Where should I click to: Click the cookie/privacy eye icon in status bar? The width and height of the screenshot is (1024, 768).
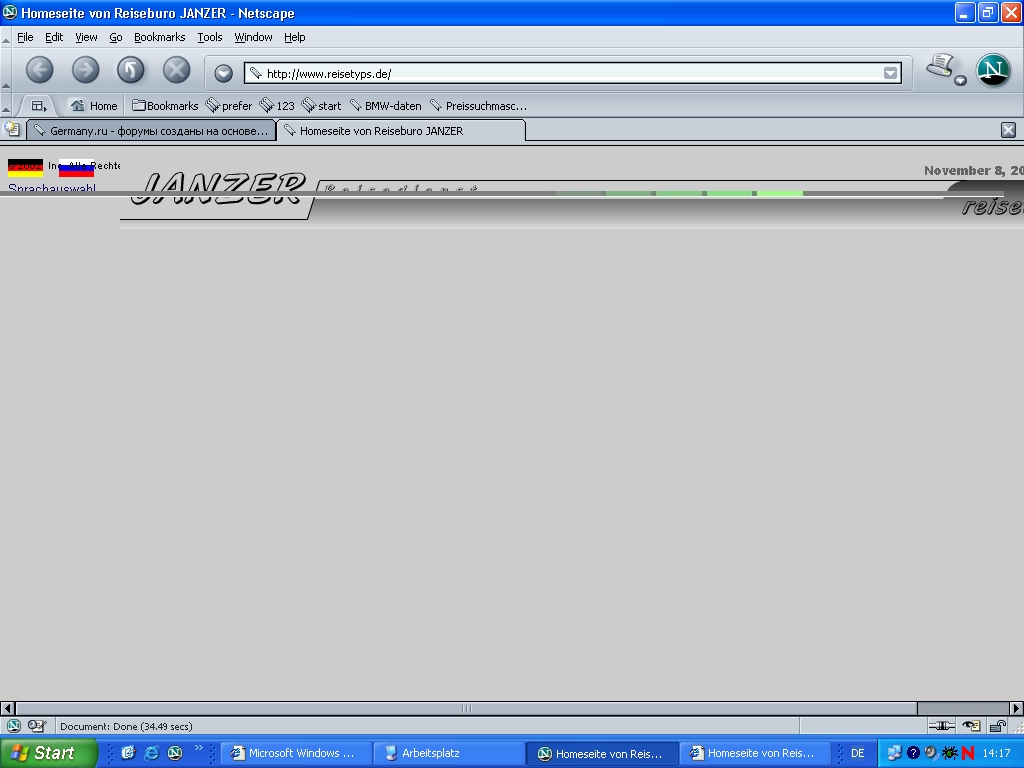(971, 726)
